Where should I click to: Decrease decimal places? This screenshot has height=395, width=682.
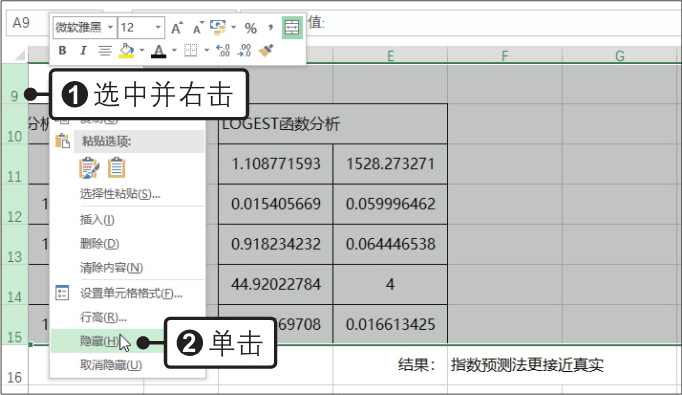point(244,50)
